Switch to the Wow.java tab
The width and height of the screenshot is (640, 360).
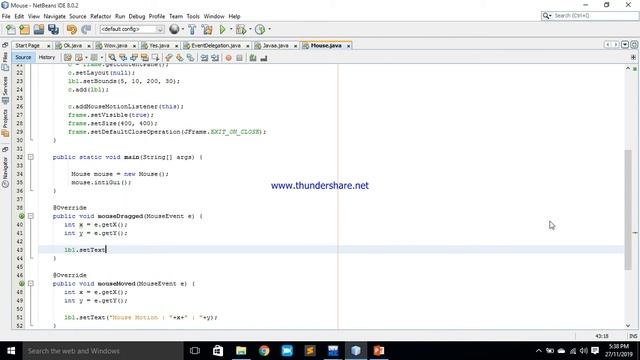116,46
